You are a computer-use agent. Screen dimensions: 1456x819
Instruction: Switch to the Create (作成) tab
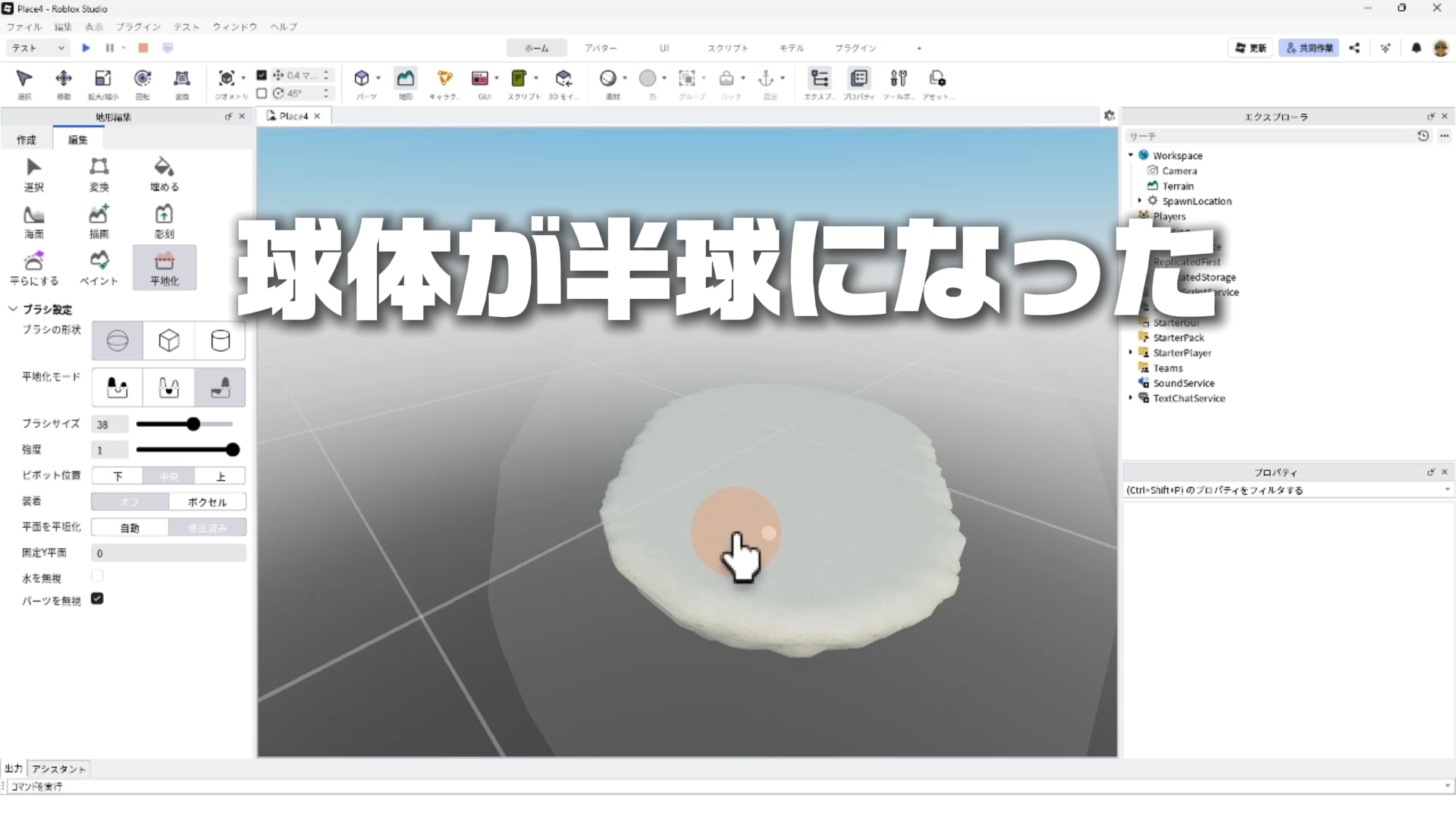(27, 140)
